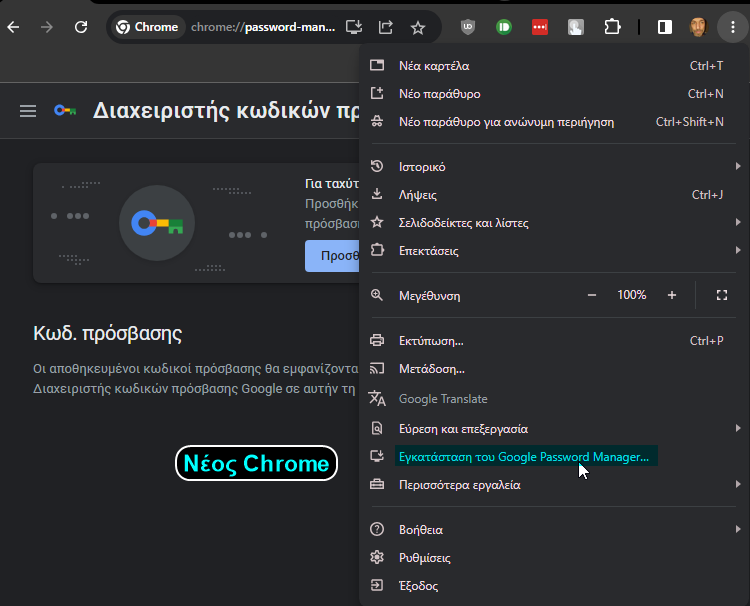Select Νέο παράθυρο menu item

coord(552,94)
